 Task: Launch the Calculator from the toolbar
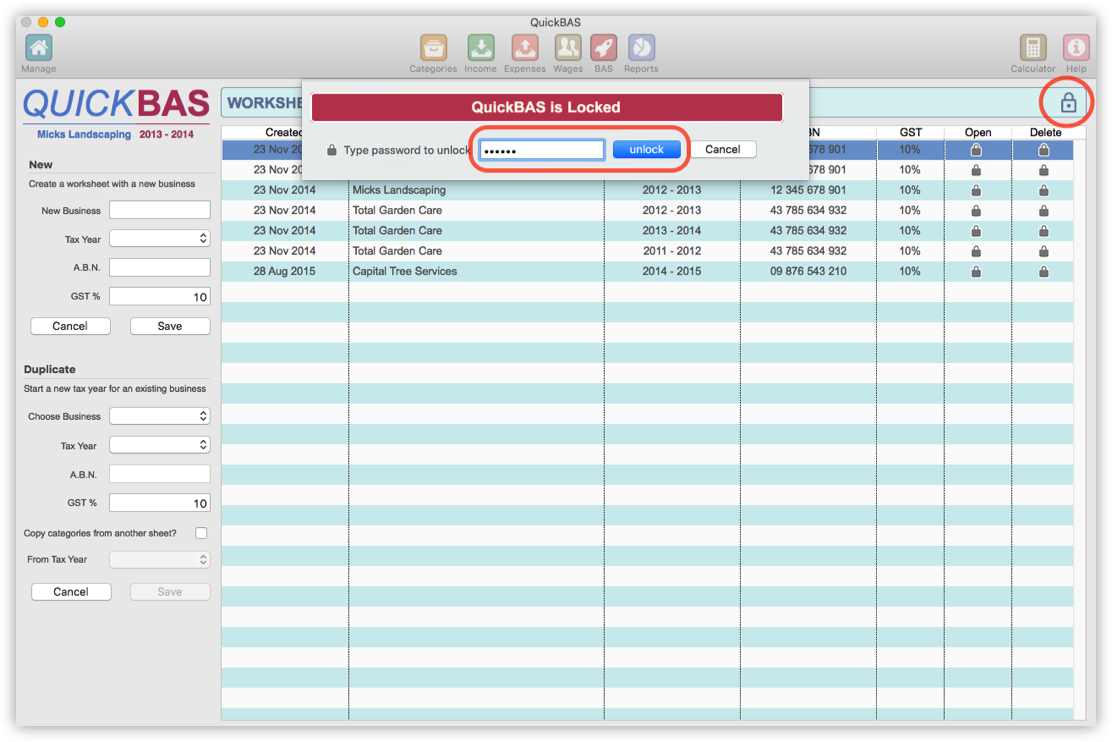click(x=1032, y=46)
